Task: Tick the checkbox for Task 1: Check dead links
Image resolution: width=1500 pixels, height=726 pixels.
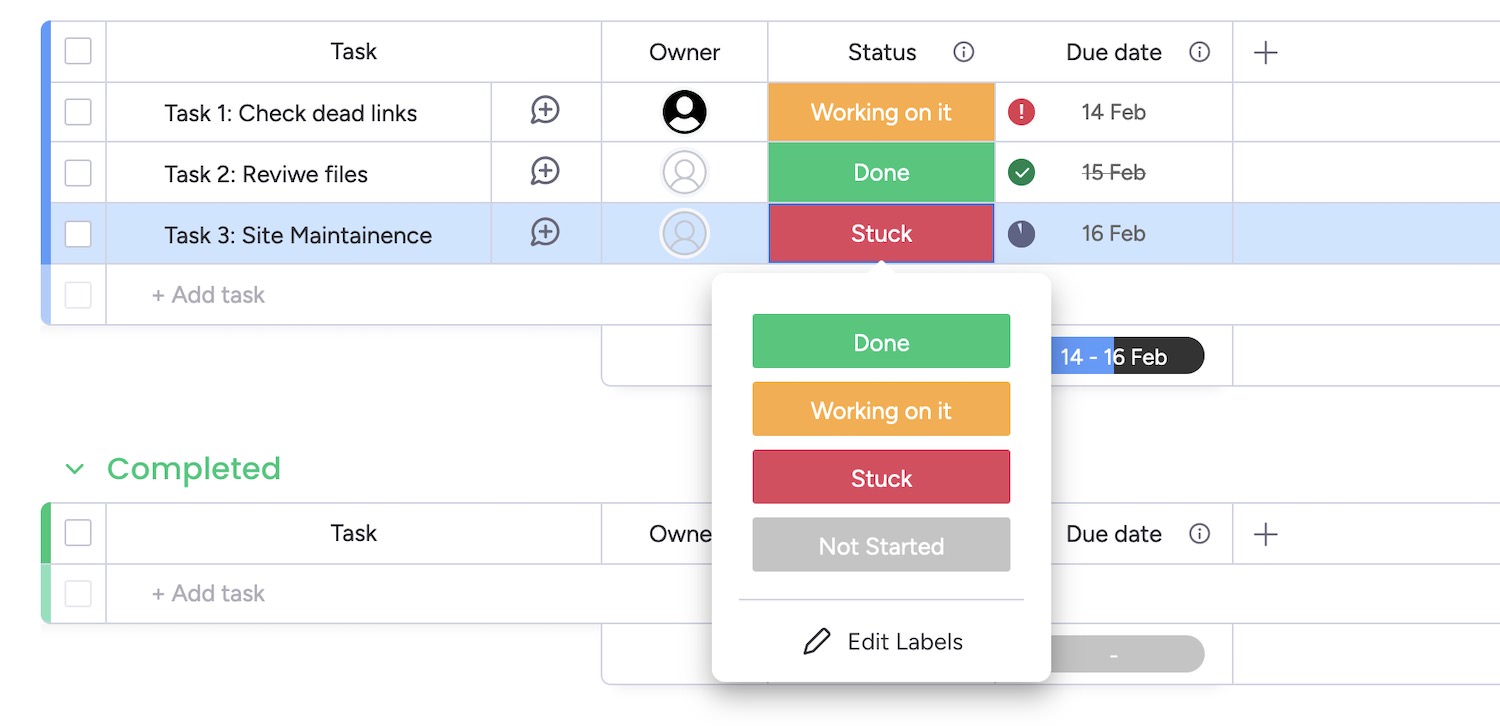Action: point(78,112)
